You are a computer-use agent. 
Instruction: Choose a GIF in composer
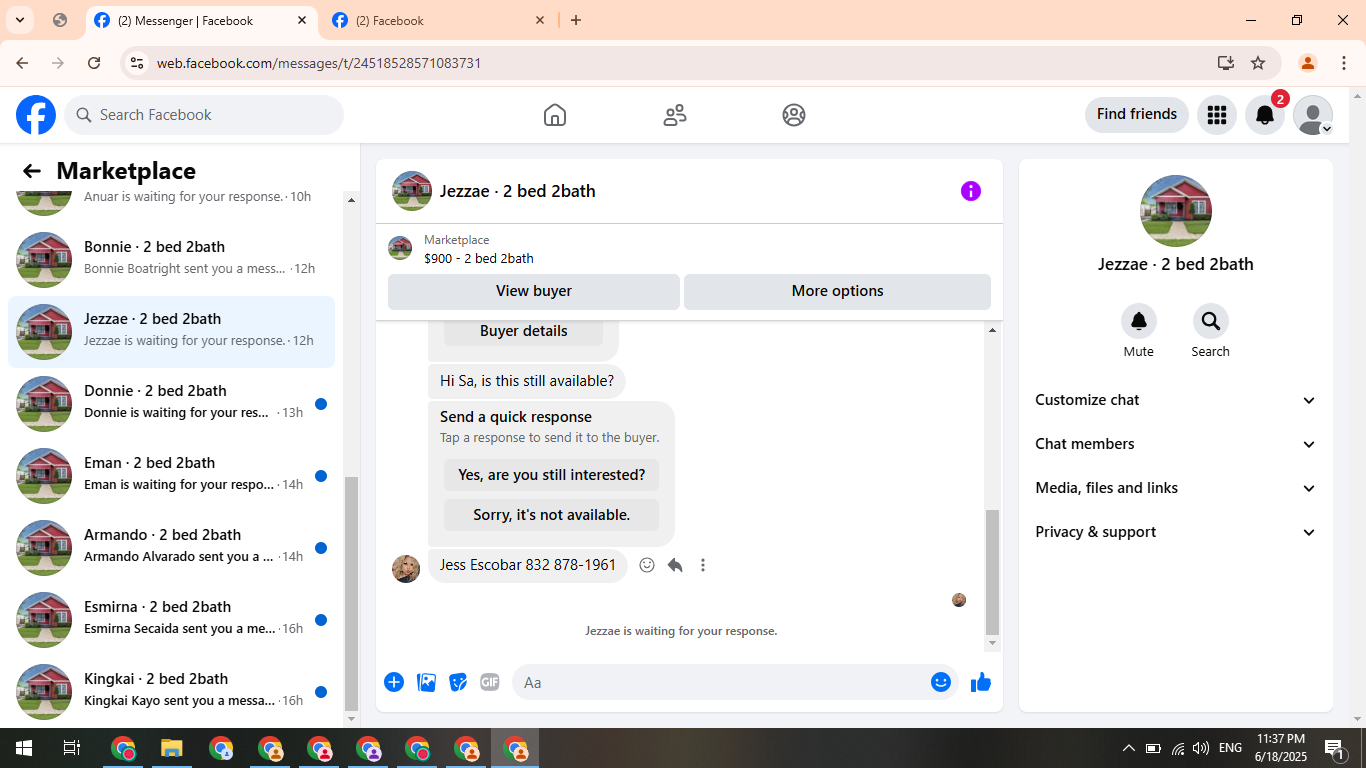(490, 682)
